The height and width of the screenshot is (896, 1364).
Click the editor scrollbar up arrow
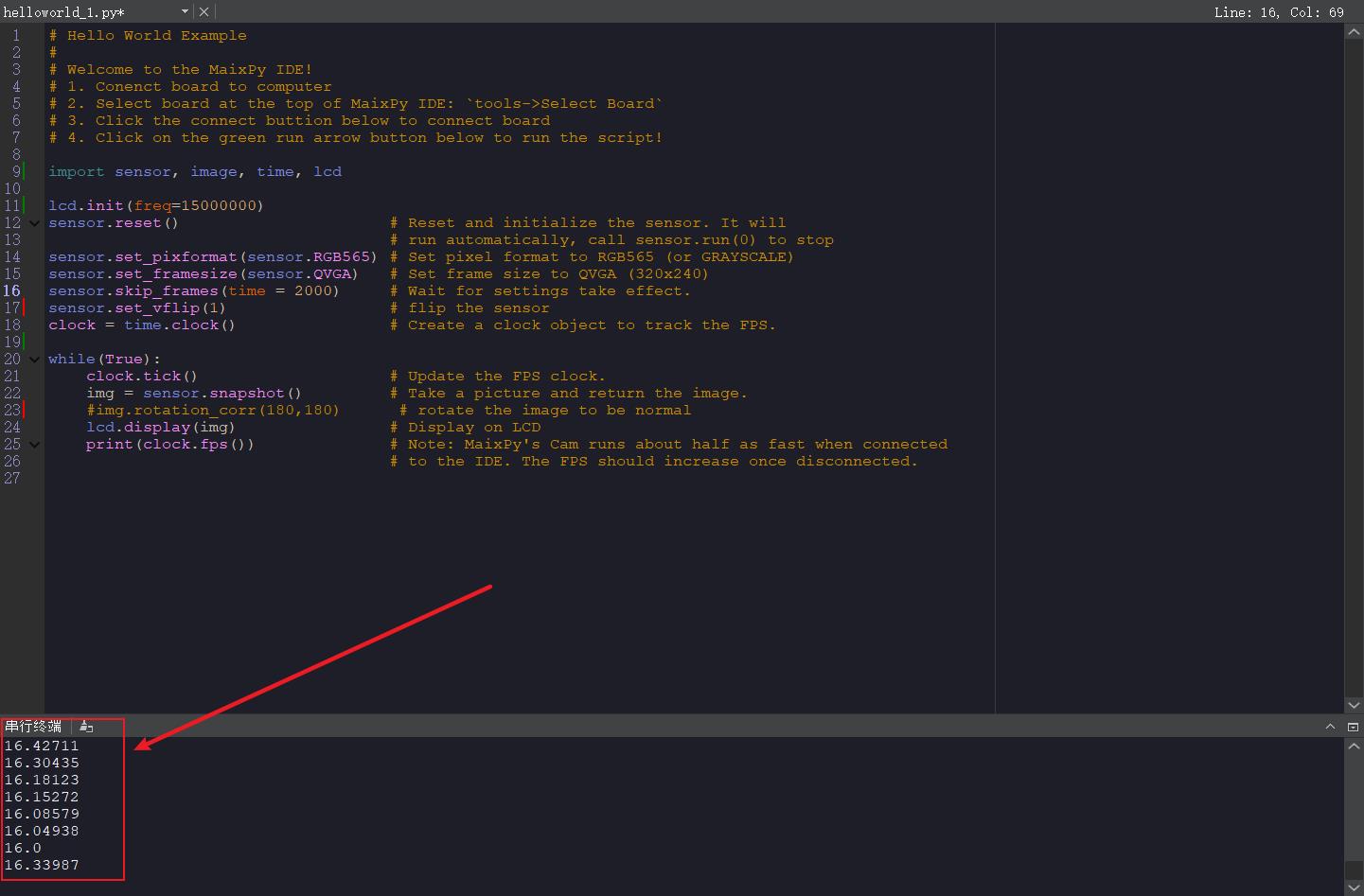coord(1354,32)
